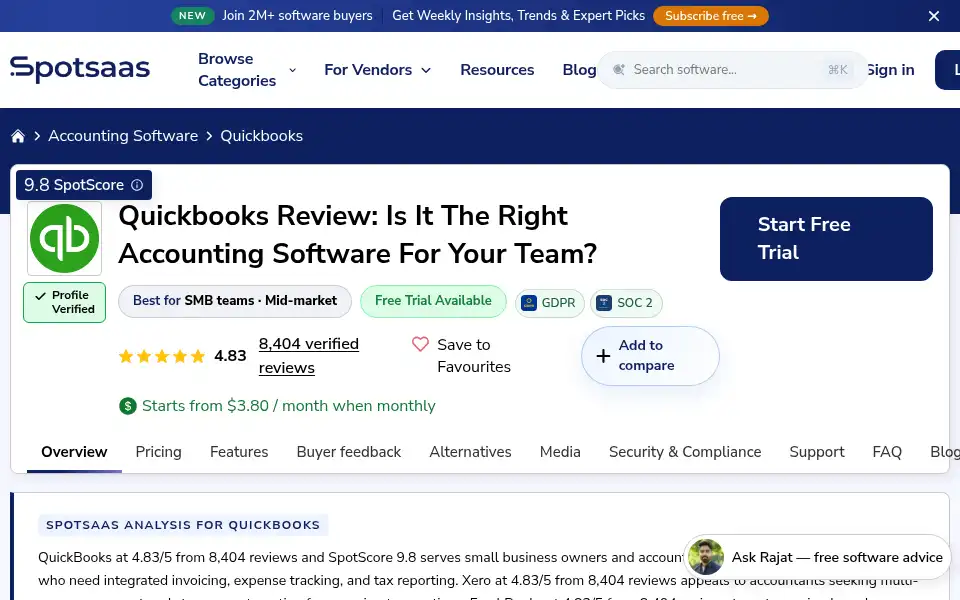Click the Accounting Software breadcrumb link
The image size is (960, 600).
click(x=123, y=136)
